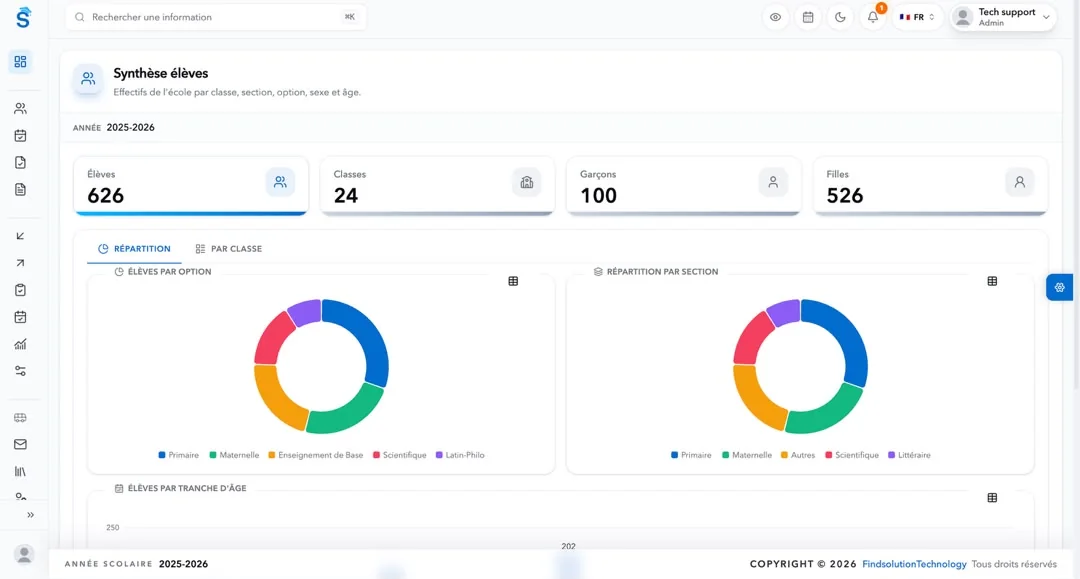Click the floating blue gear settings button

coord(1059,287)
